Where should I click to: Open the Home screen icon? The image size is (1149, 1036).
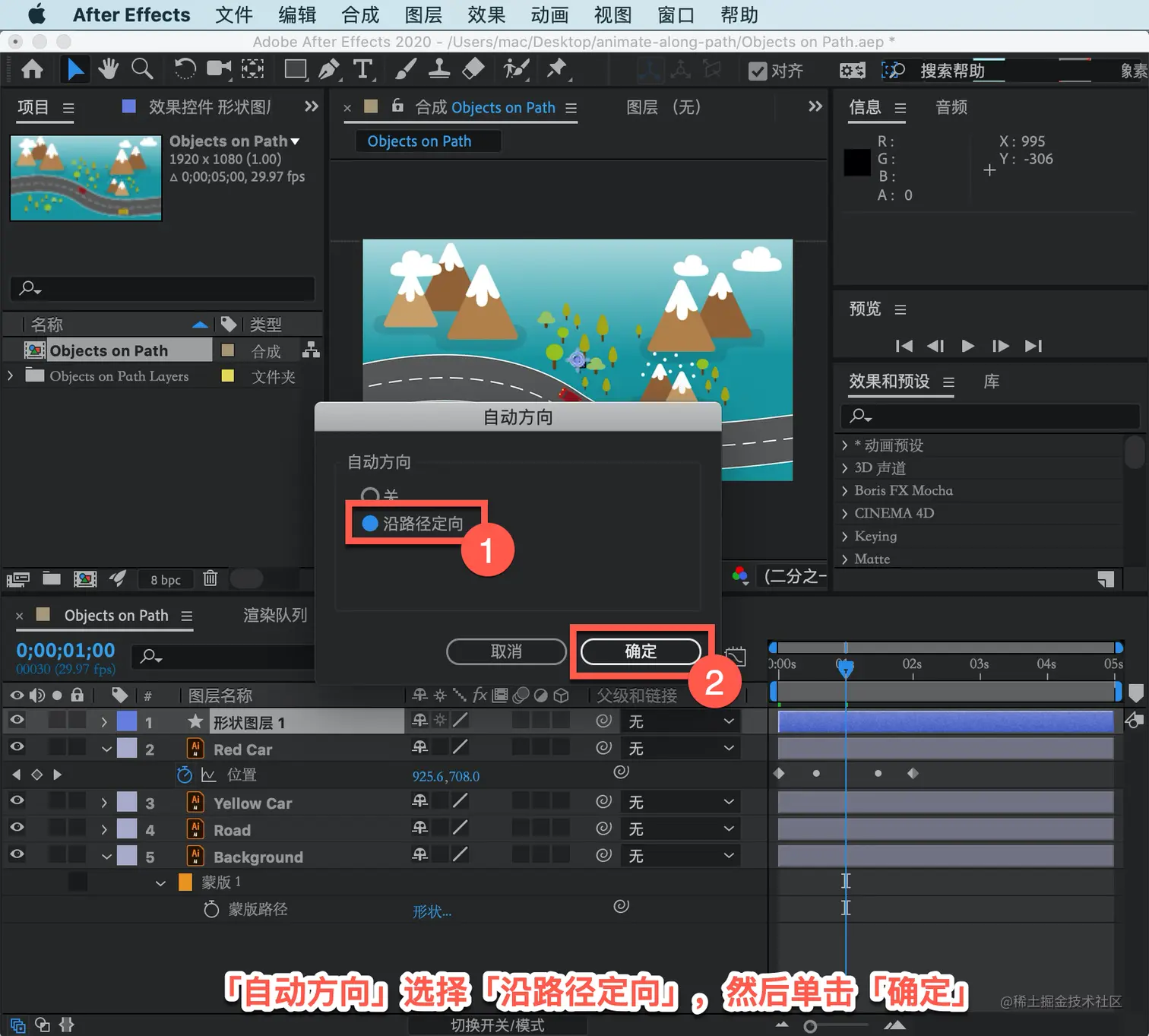(32, 70)
